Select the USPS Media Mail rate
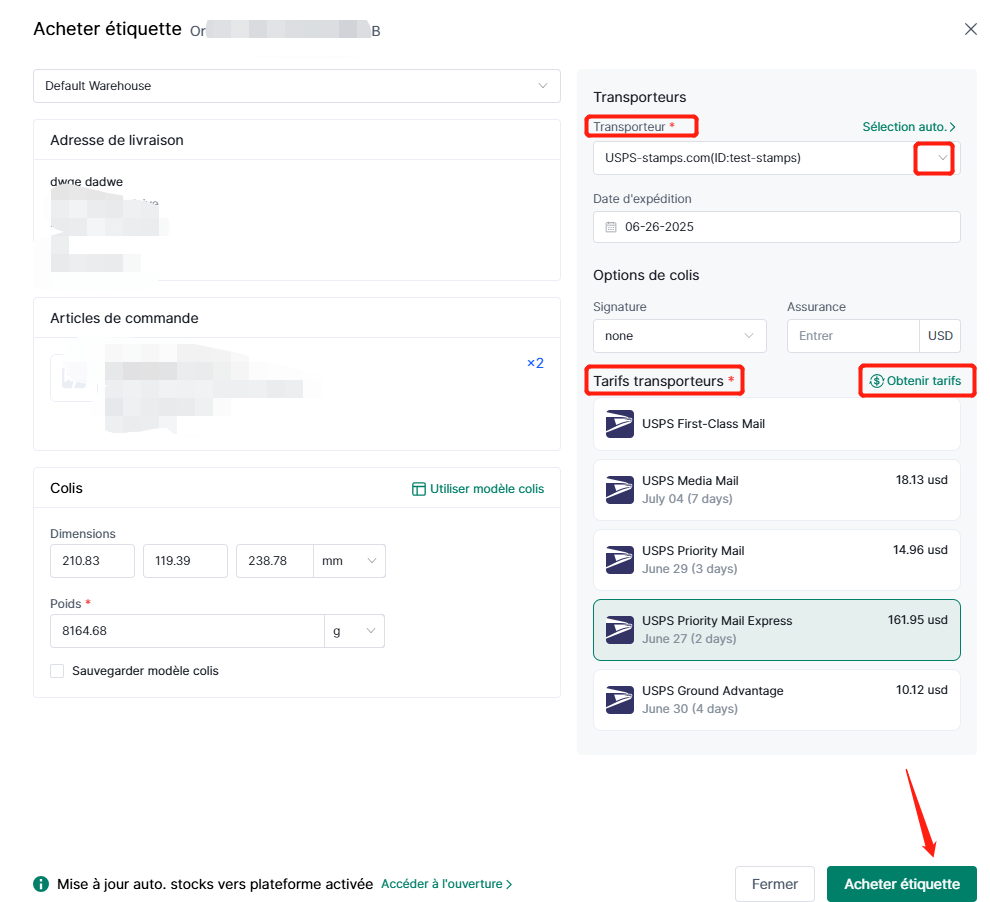 point(777,490)
